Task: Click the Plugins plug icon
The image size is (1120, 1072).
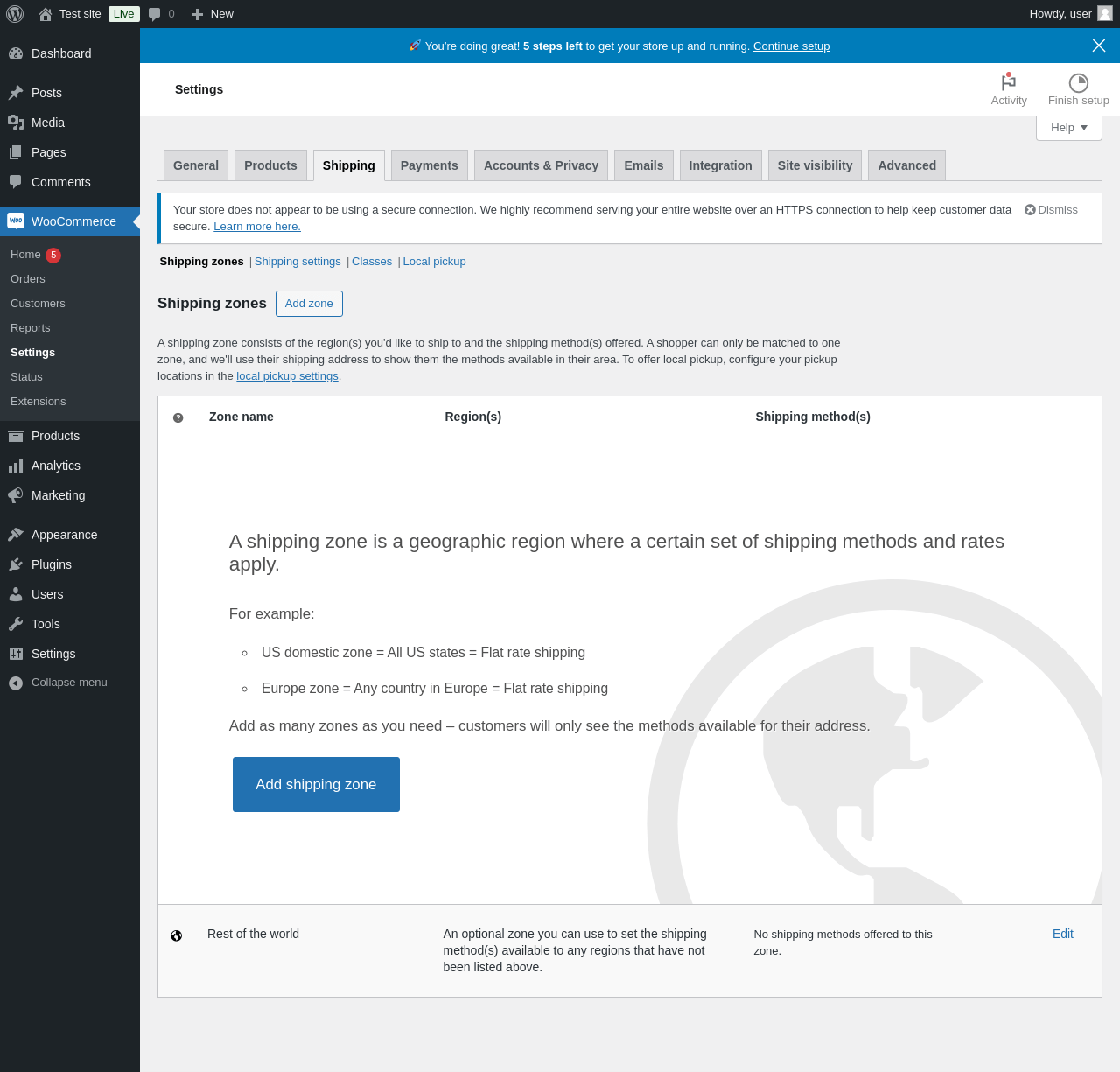Action: point(16,564)
